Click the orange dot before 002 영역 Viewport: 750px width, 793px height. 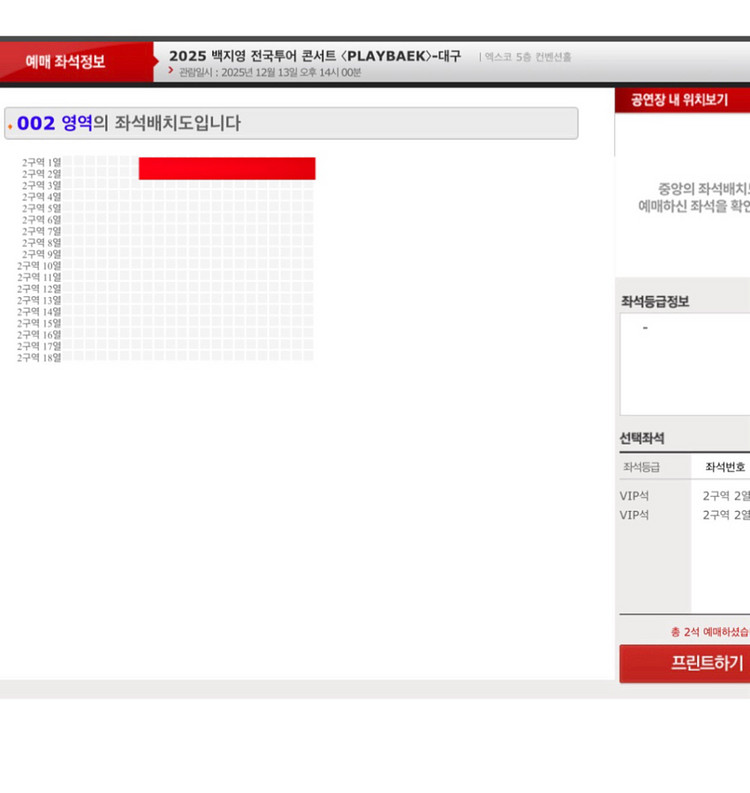10,126
